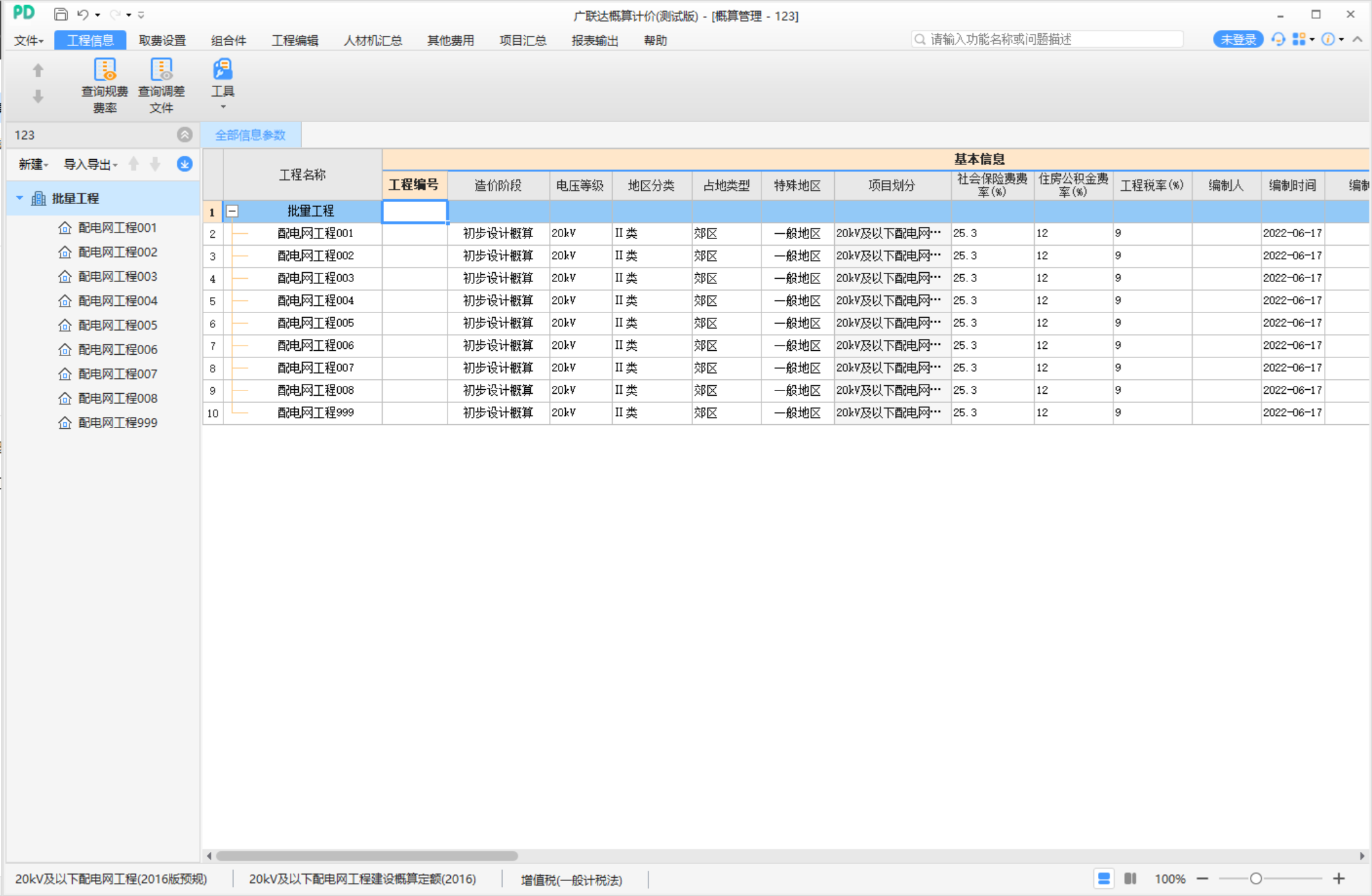
Task: Click the zoom slider handle
Action: (x=1256, y=878)
